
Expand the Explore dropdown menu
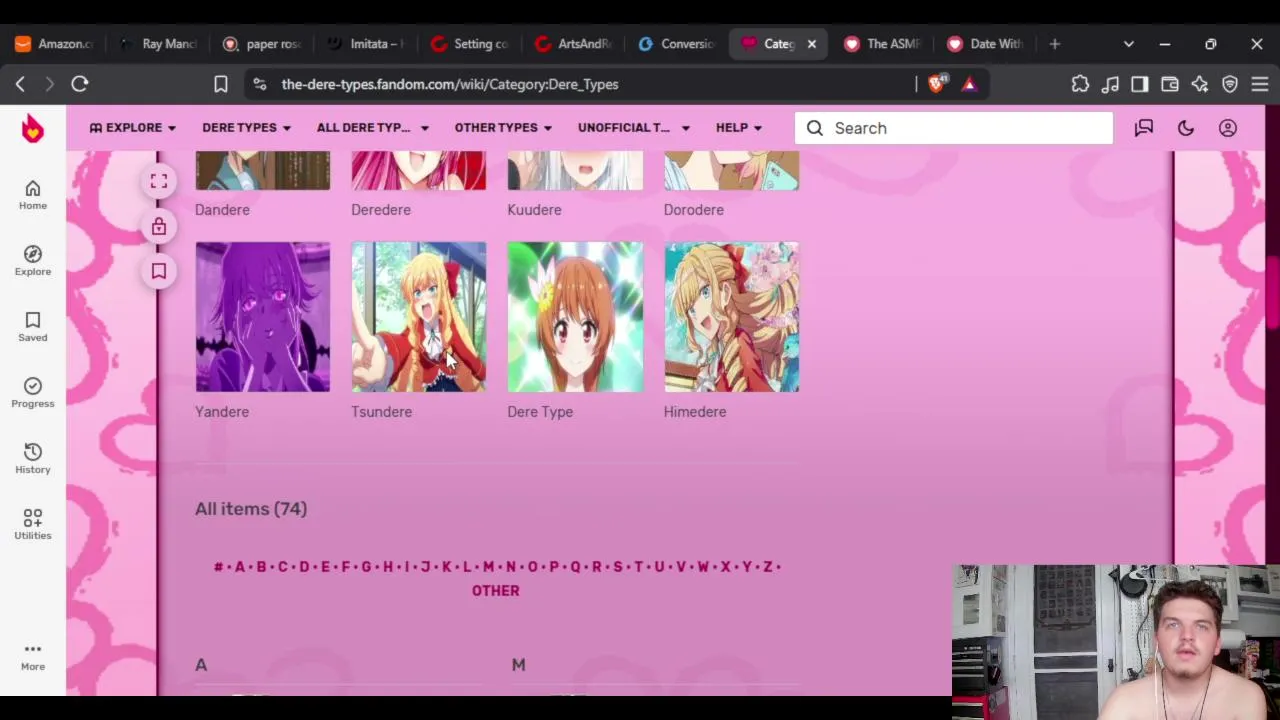(133, 128)
